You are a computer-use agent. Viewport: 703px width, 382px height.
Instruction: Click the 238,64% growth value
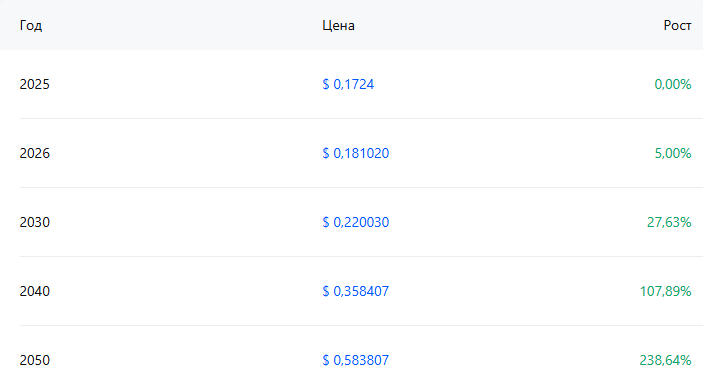tap(665, 360)
